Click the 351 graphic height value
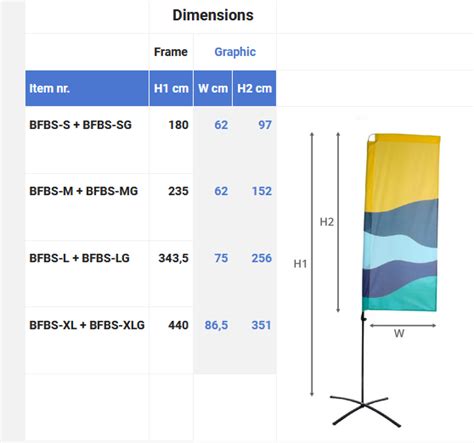 261,325
